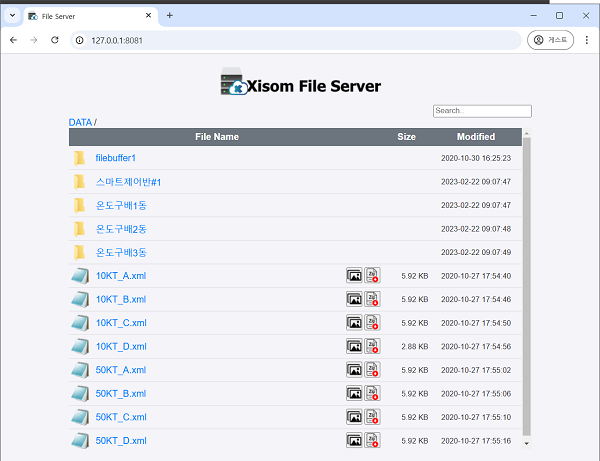Click the zip icon for 10KT_C.xml

(372, 323)
